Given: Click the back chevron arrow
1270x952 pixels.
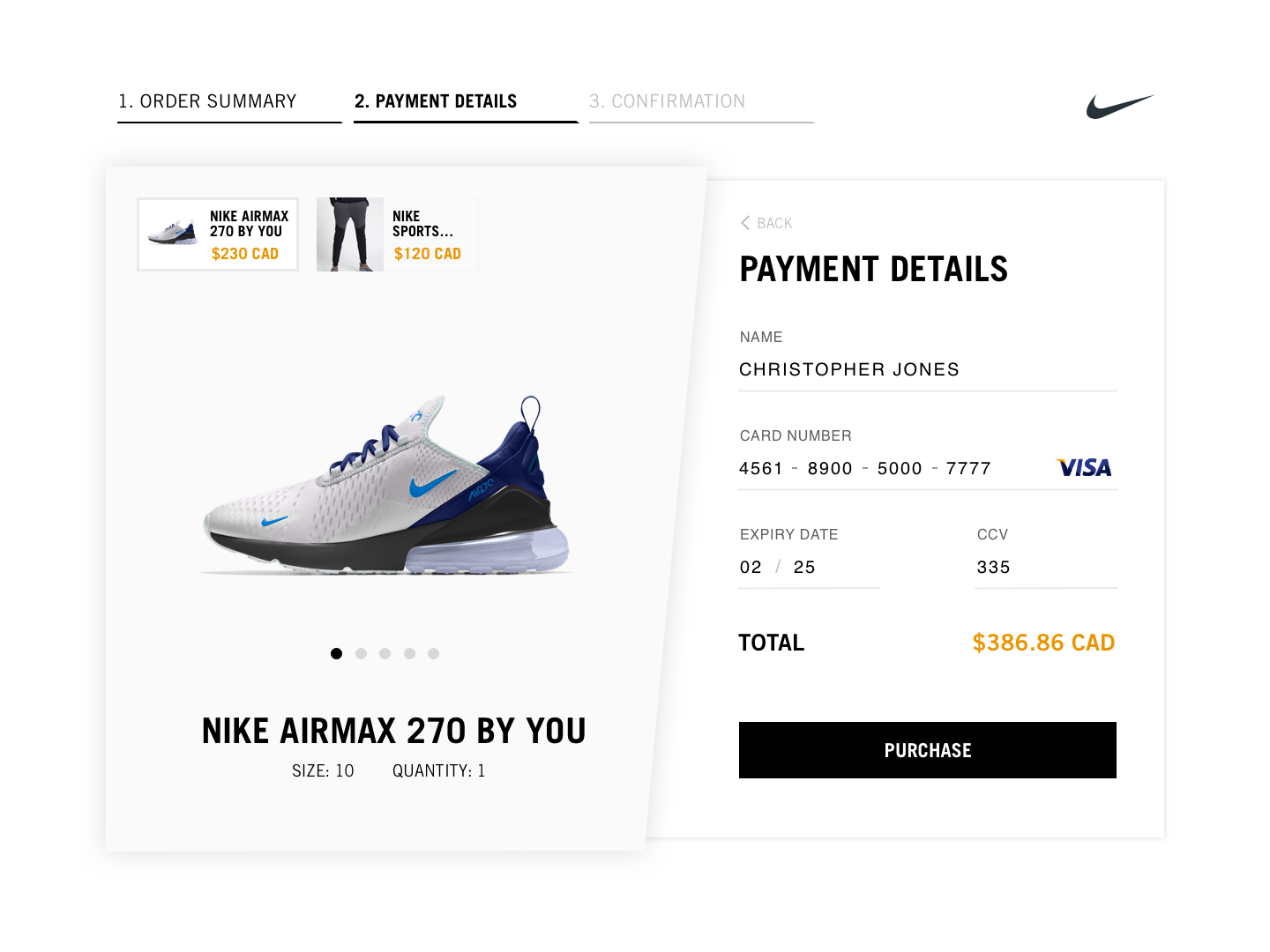Looking at the screenshot, I should click(x=745, y=223).
